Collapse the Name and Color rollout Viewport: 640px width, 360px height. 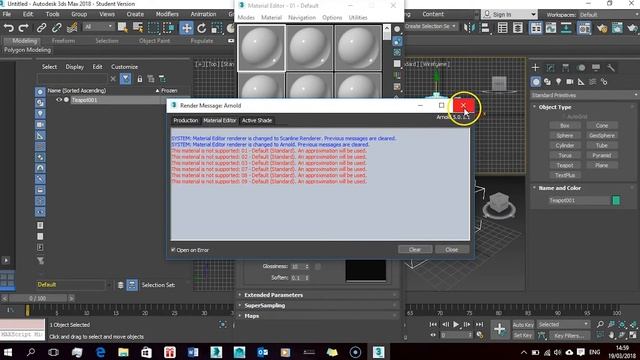(559, 188)
